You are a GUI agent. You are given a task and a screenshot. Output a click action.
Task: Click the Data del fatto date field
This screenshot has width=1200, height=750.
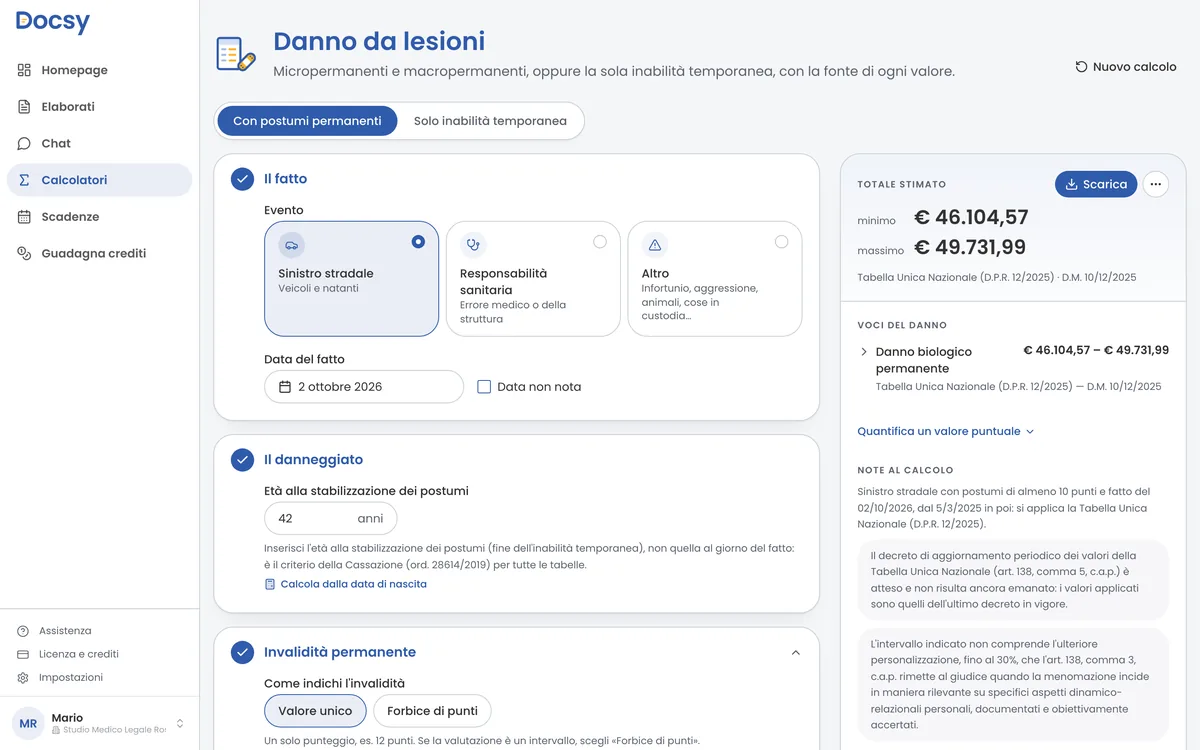pyautogui.click(x=364, y=387)
